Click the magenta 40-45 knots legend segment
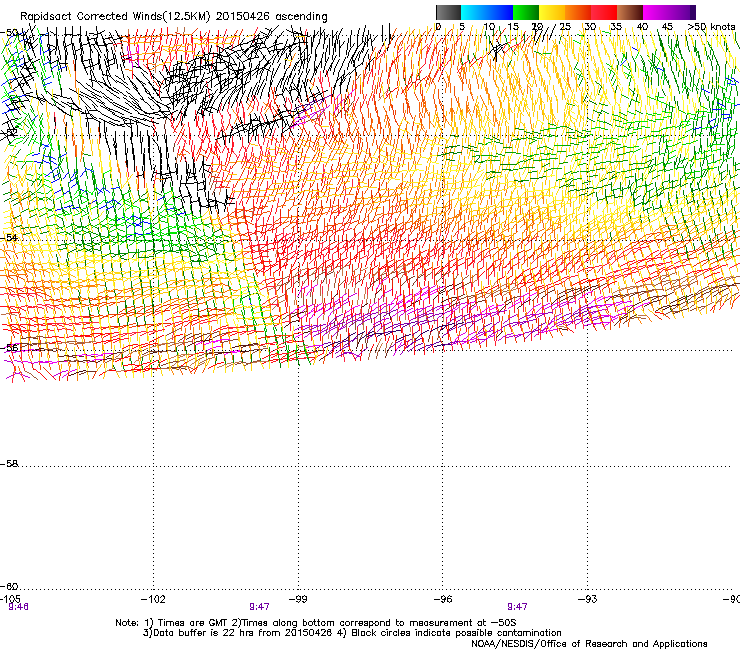This screenshot has width=740, height=650. coord(656,12)
